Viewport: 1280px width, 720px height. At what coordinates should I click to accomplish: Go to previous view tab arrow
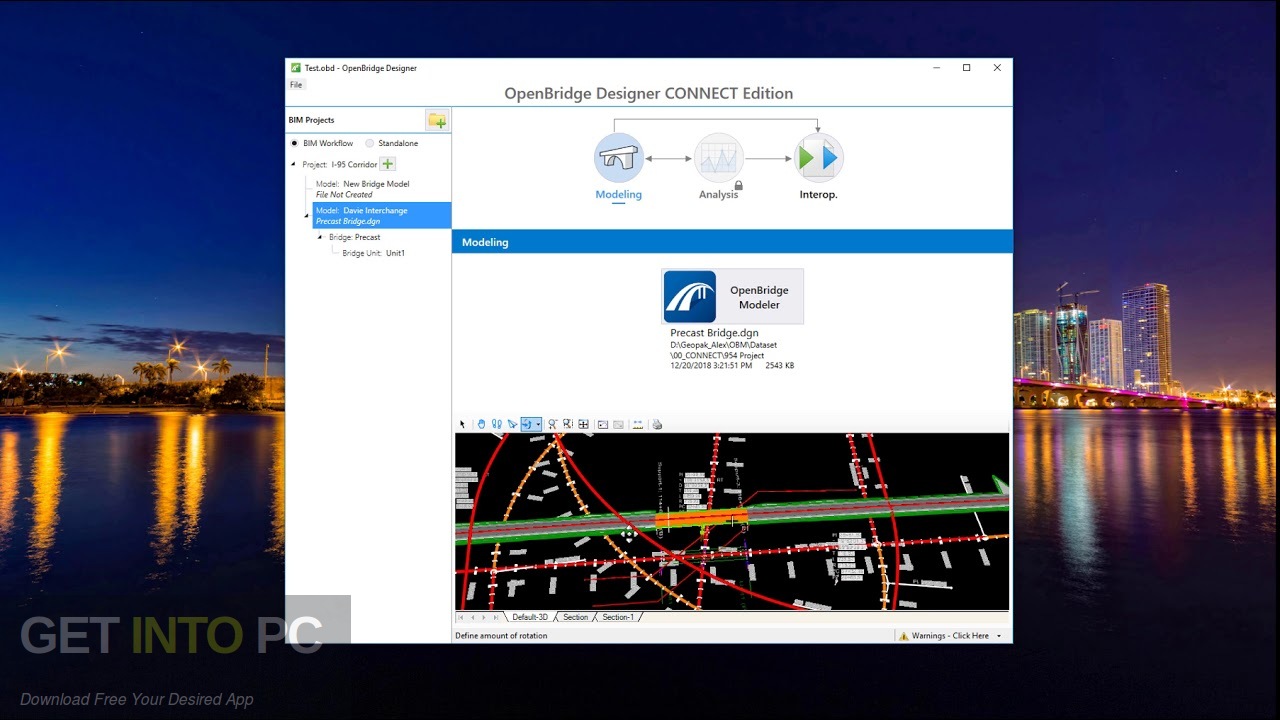tap(472, 617)
